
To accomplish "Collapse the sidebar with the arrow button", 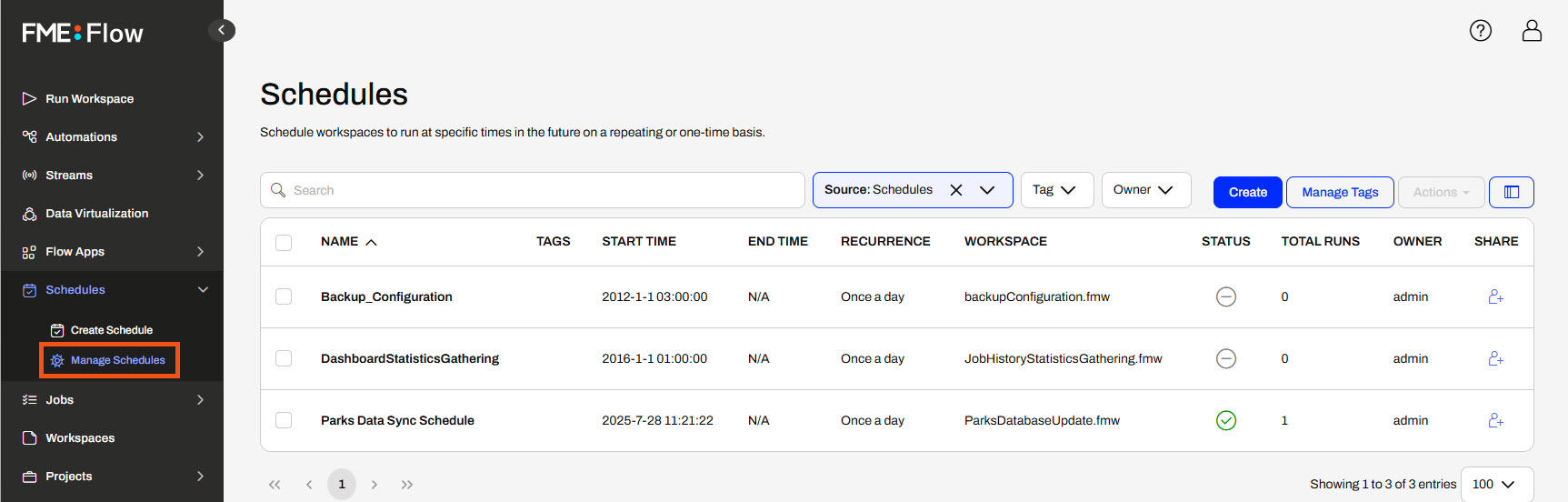I will click(x=222, y=30).
